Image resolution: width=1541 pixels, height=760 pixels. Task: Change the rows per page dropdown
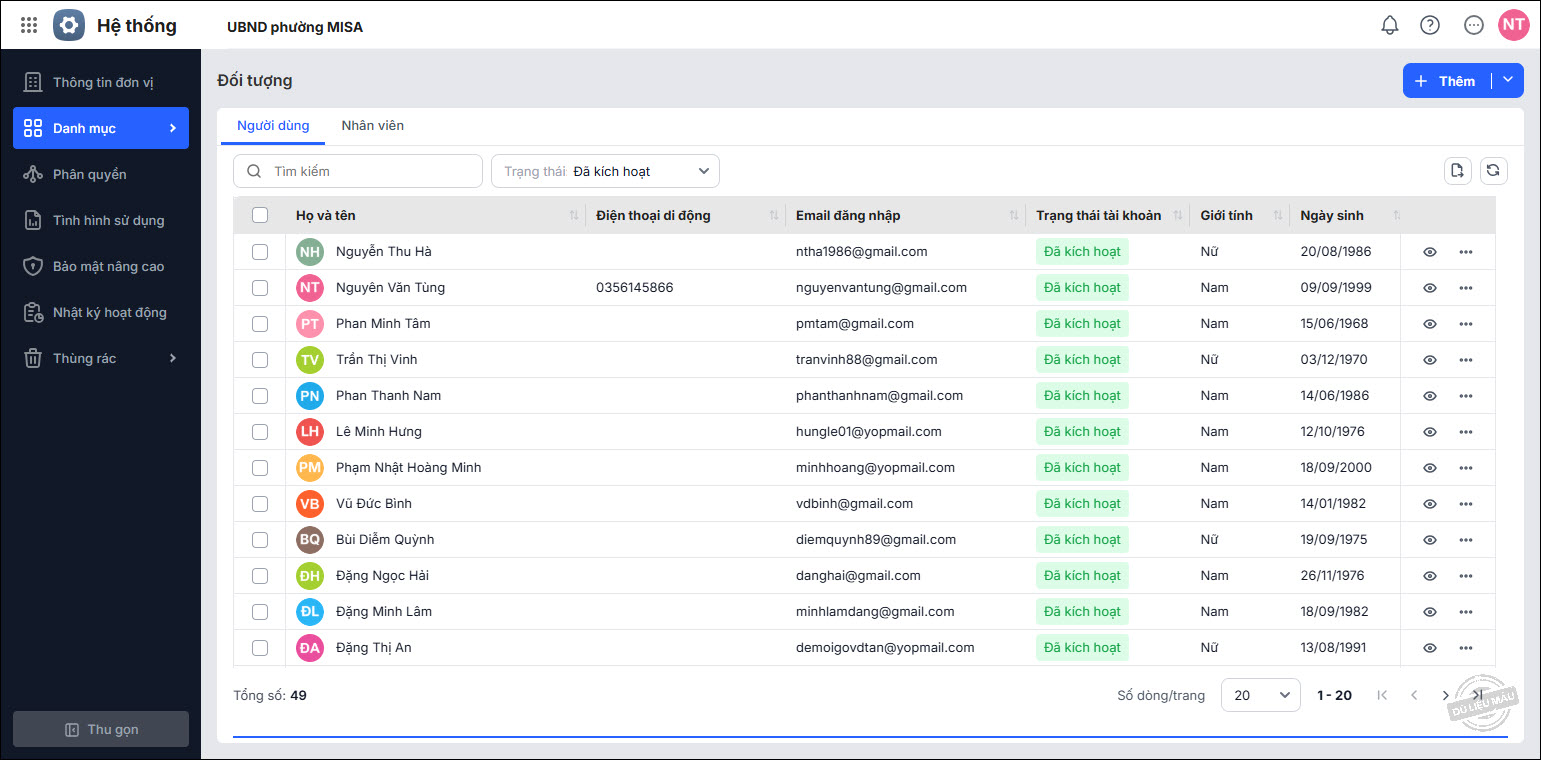click(x=1260, y=695)
